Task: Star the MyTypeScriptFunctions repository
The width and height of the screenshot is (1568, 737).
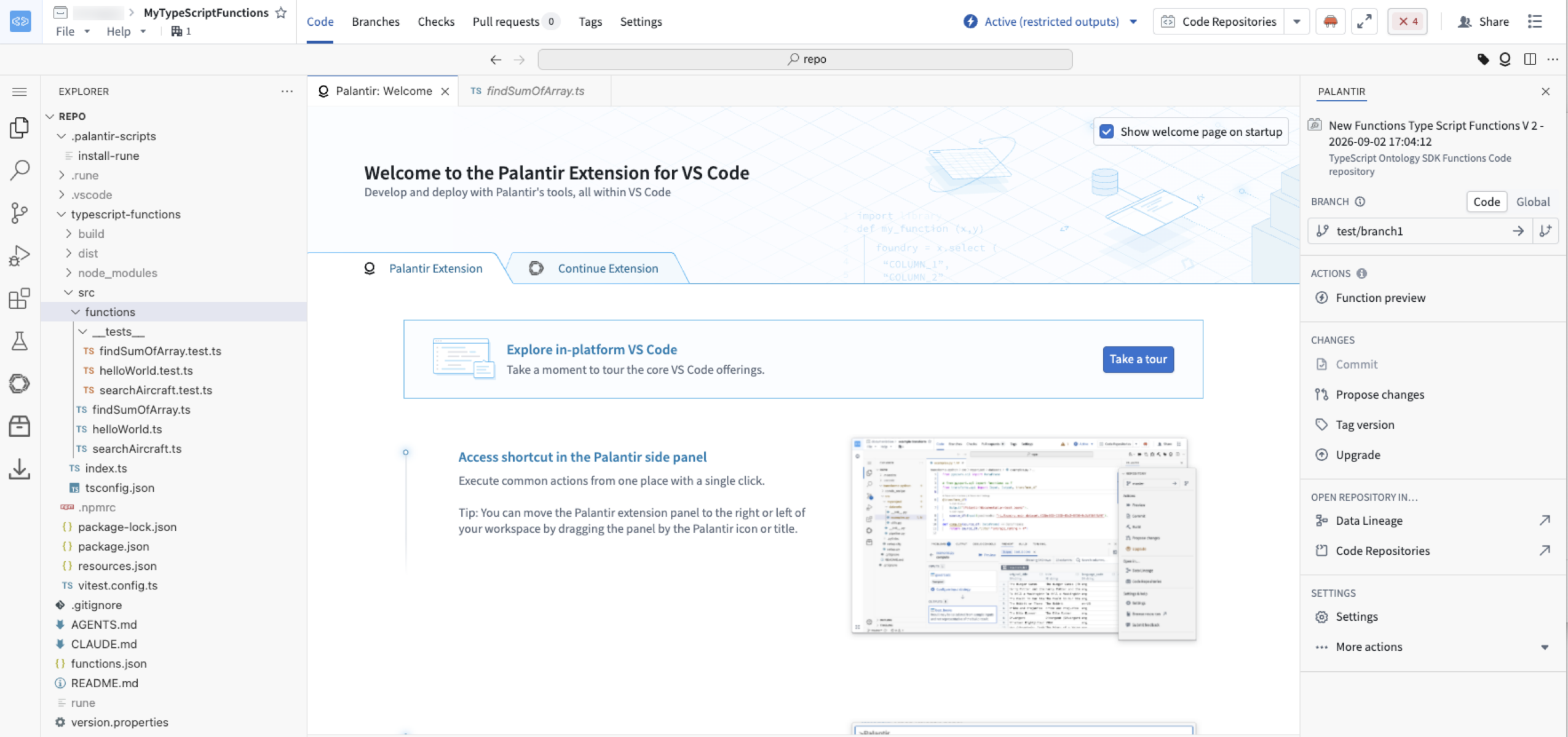Action: click(x=281, y=12)
